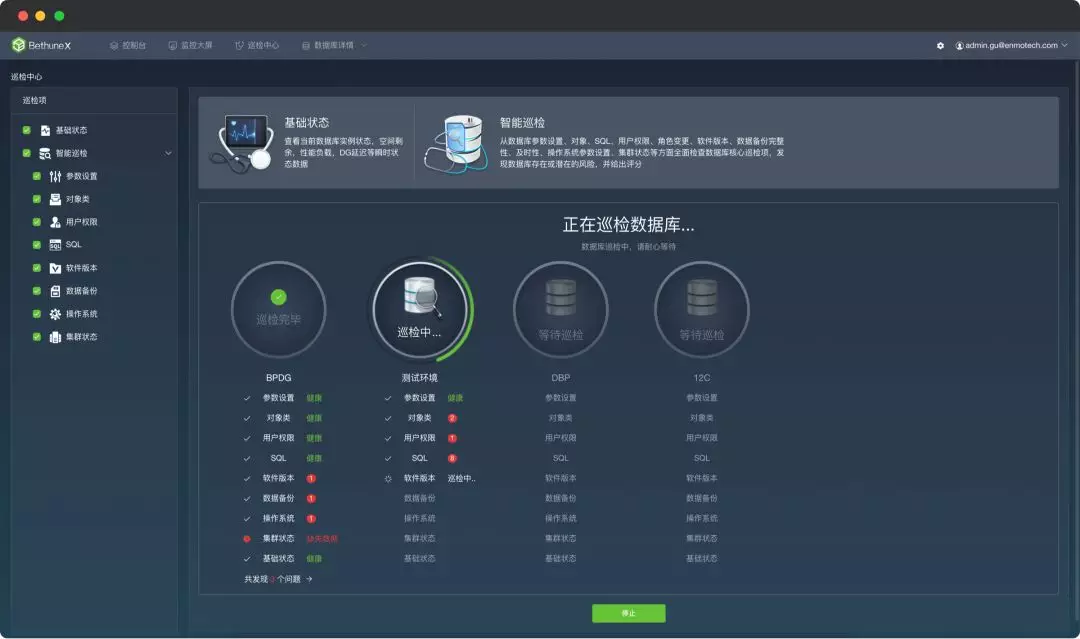Click the red badge for 测试环境 SQL
The image size is (1080, 639).
click(x=452, y=459)
